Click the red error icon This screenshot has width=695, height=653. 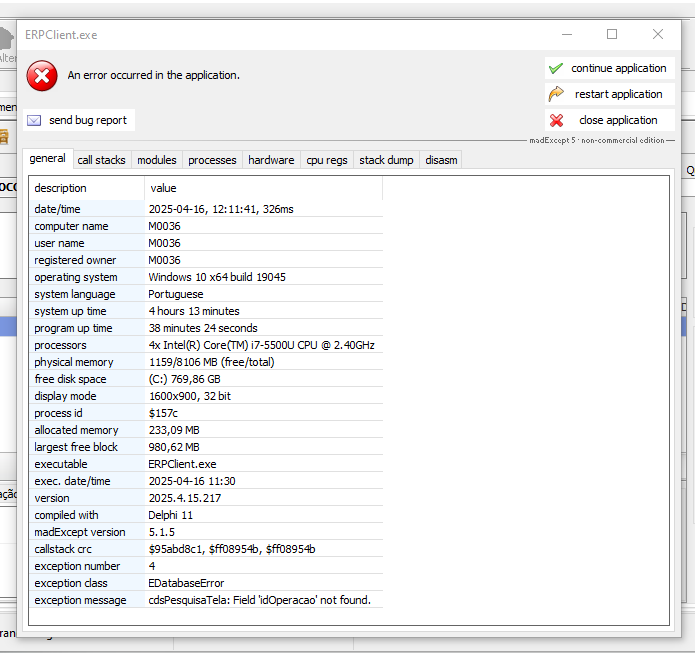42,75
